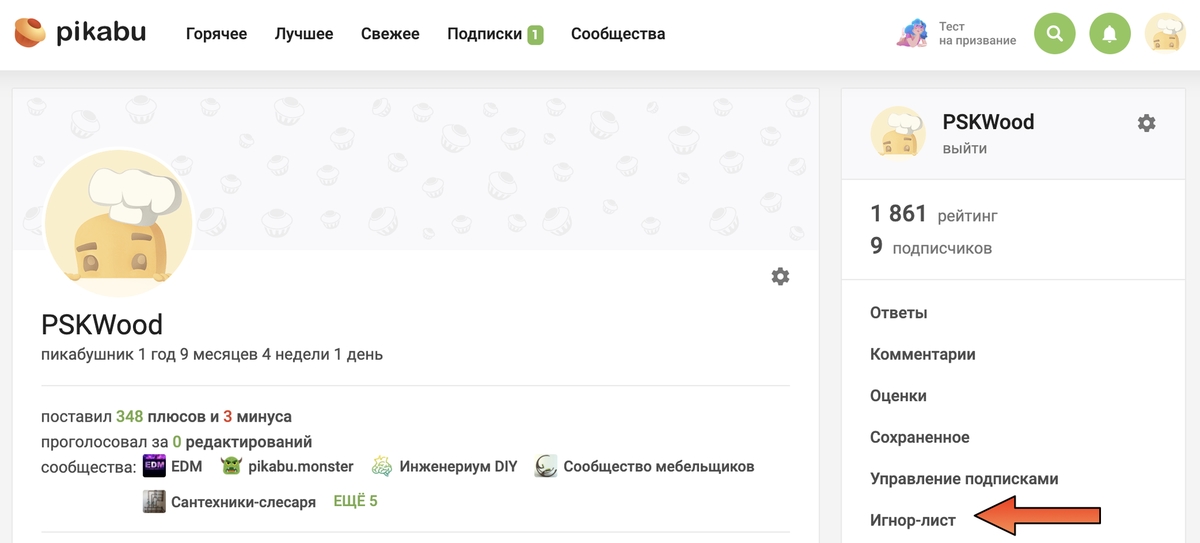Click the EDM community icon
The width and height of the screenshot is (1200, 543).
[154, 466]
